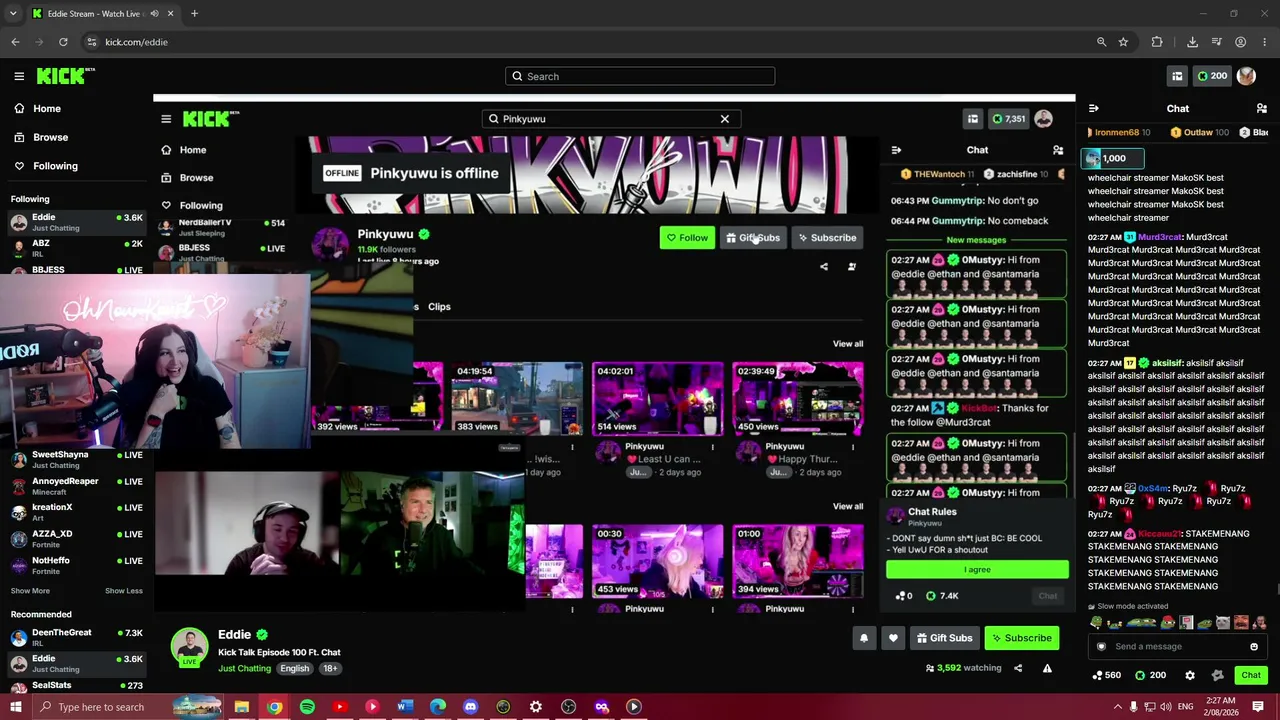Send message with green Chat button
This screenshot has height=720, width=1280.
1251,675
